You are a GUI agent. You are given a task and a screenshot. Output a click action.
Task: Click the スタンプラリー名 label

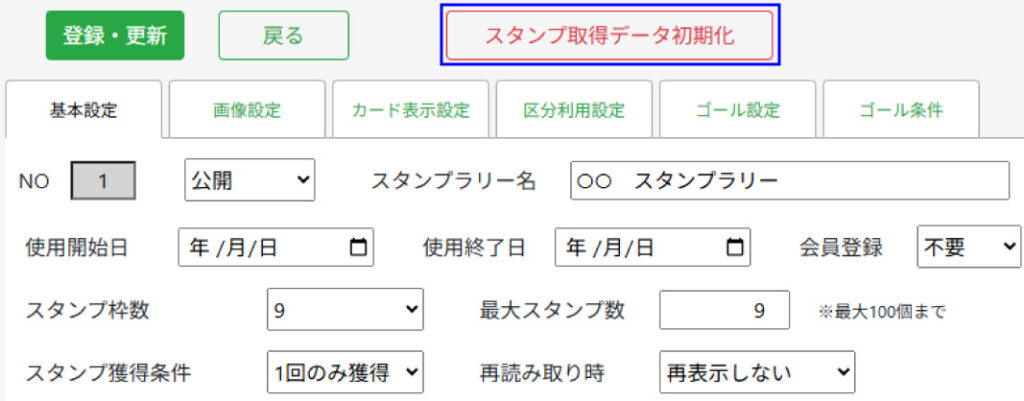[453, 181]
